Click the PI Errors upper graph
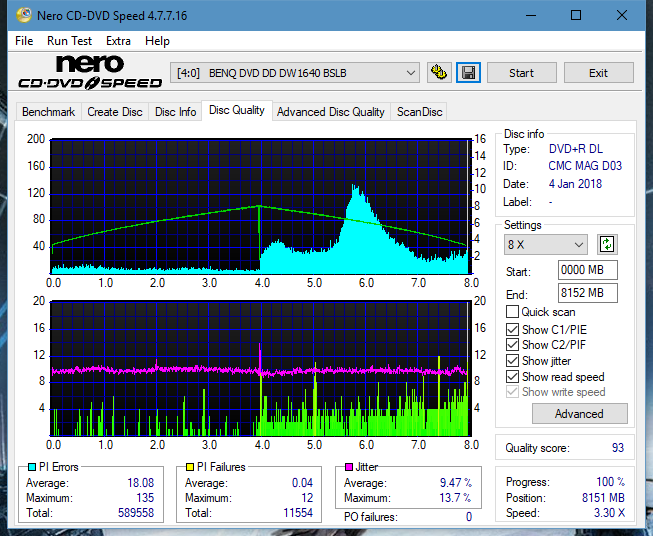This screenshot has width=653, height=536. 259,206
